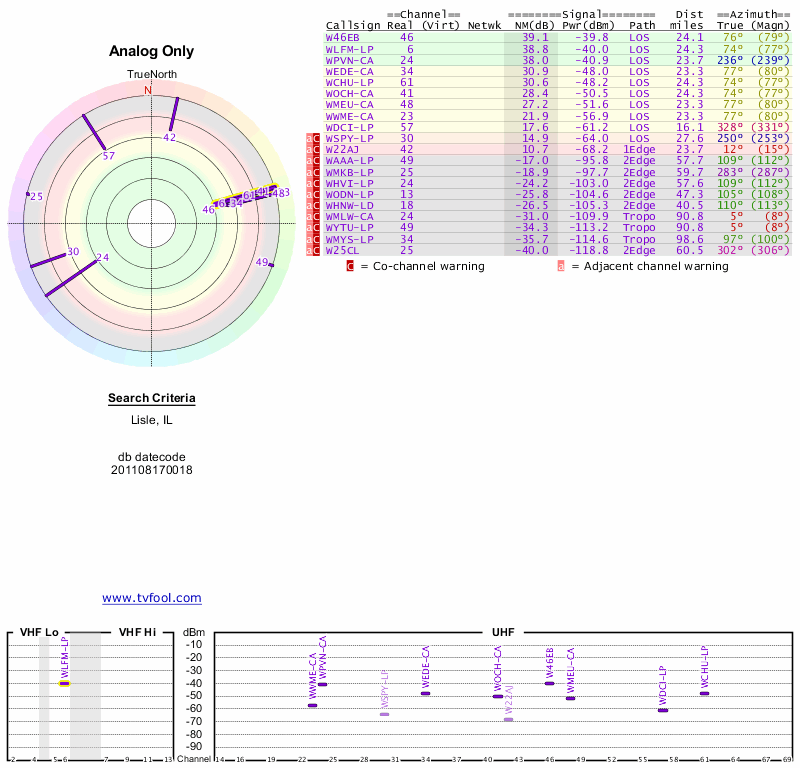Select the W46EB signal bar in UHF spectrum

pyautogui.click(x=550, y=682)
